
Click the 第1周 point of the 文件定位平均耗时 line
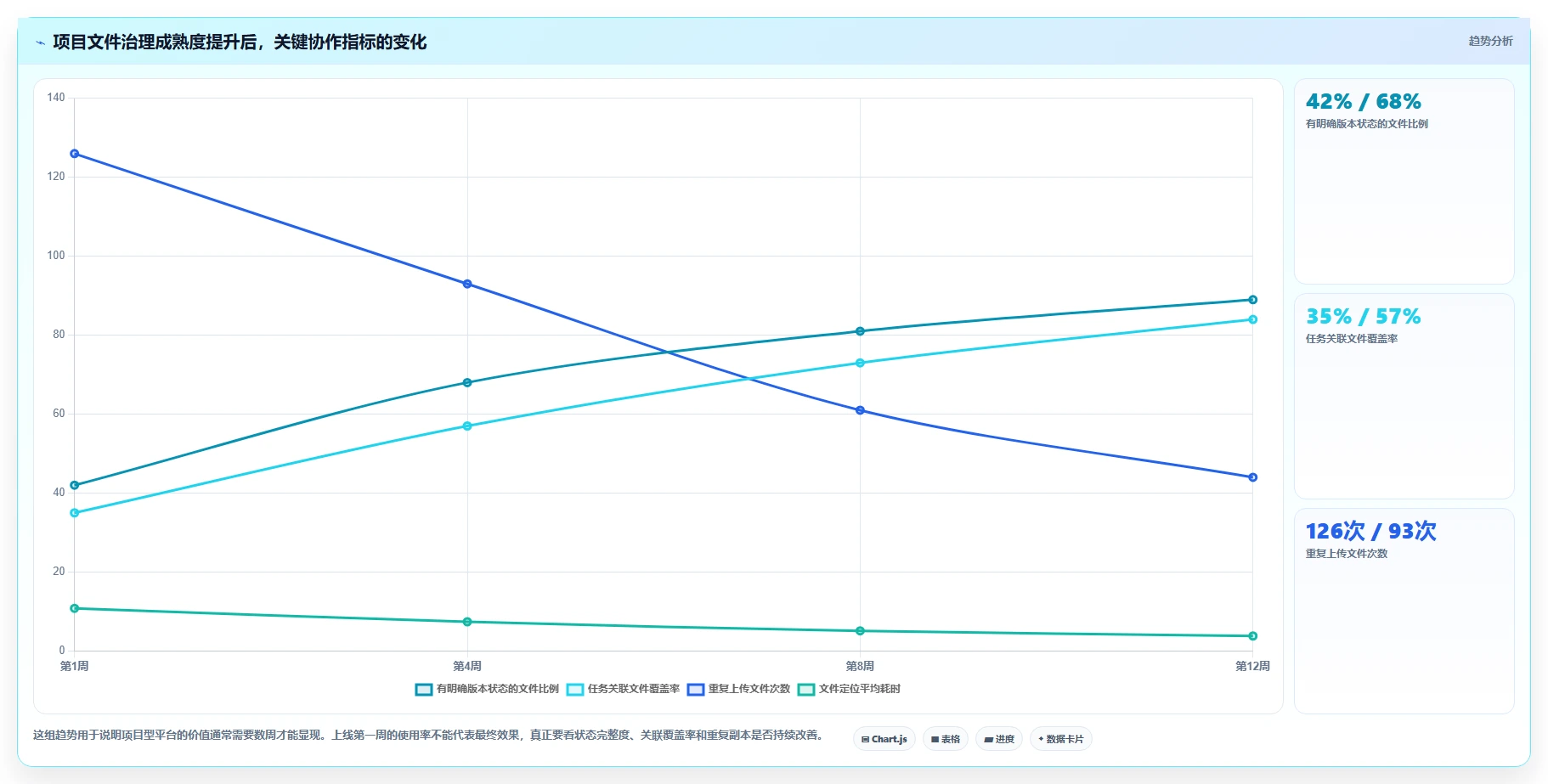tap(75, 608)
